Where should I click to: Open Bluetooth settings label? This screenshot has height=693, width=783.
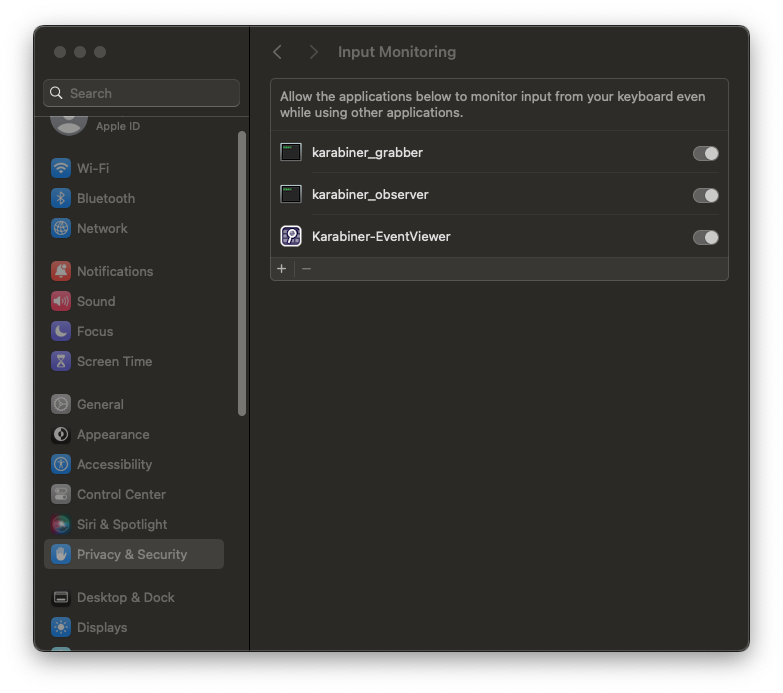(x=106, y=198)
